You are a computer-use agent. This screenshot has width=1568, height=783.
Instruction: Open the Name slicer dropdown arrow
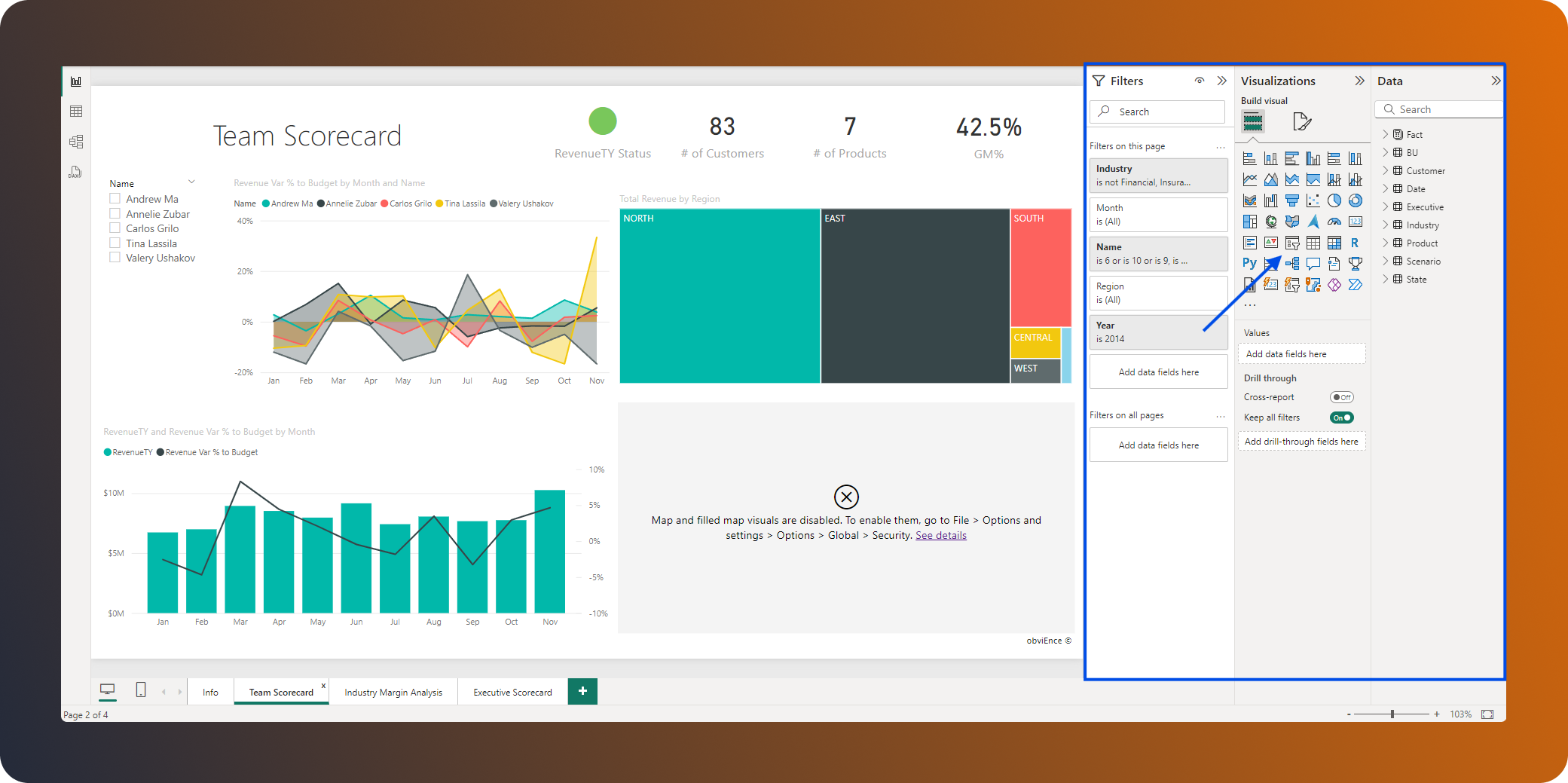tap(193, 182)
